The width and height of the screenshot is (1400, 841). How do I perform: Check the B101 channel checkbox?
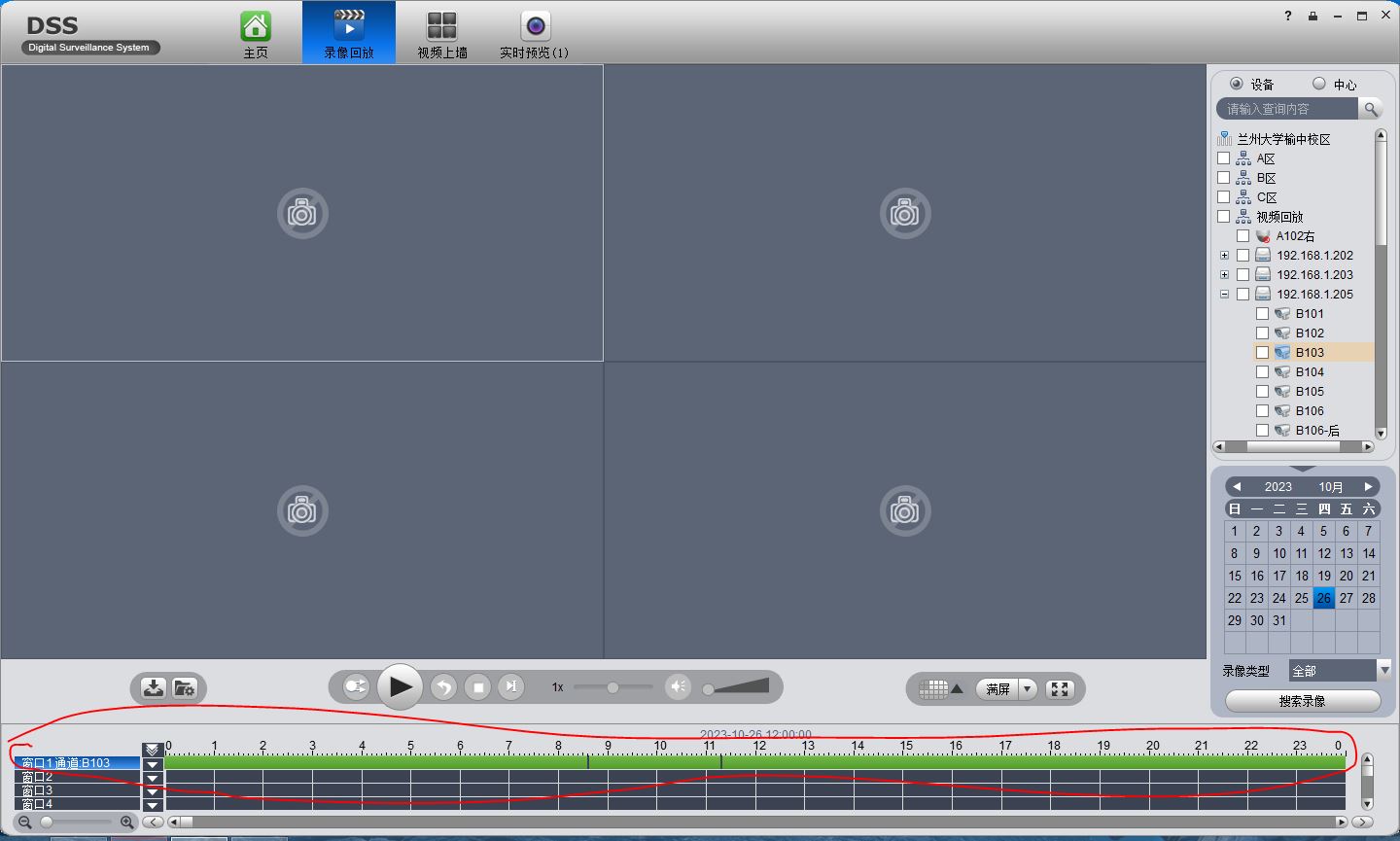tap(1263, 313)
